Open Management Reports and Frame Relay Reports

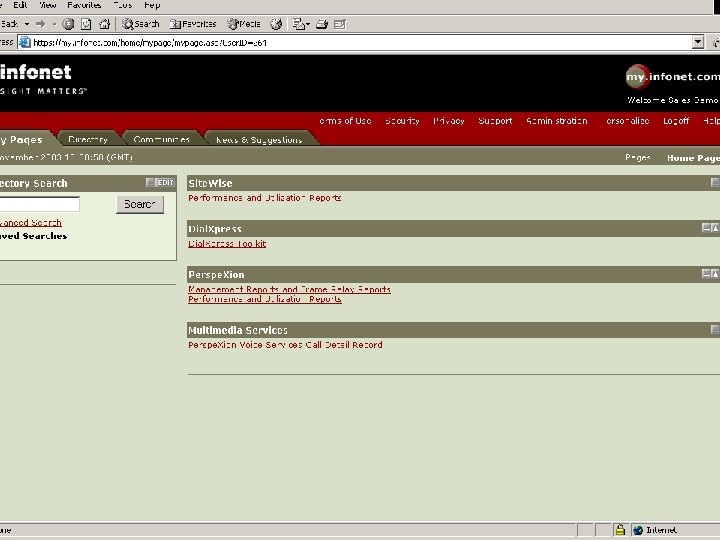[289, 289]
